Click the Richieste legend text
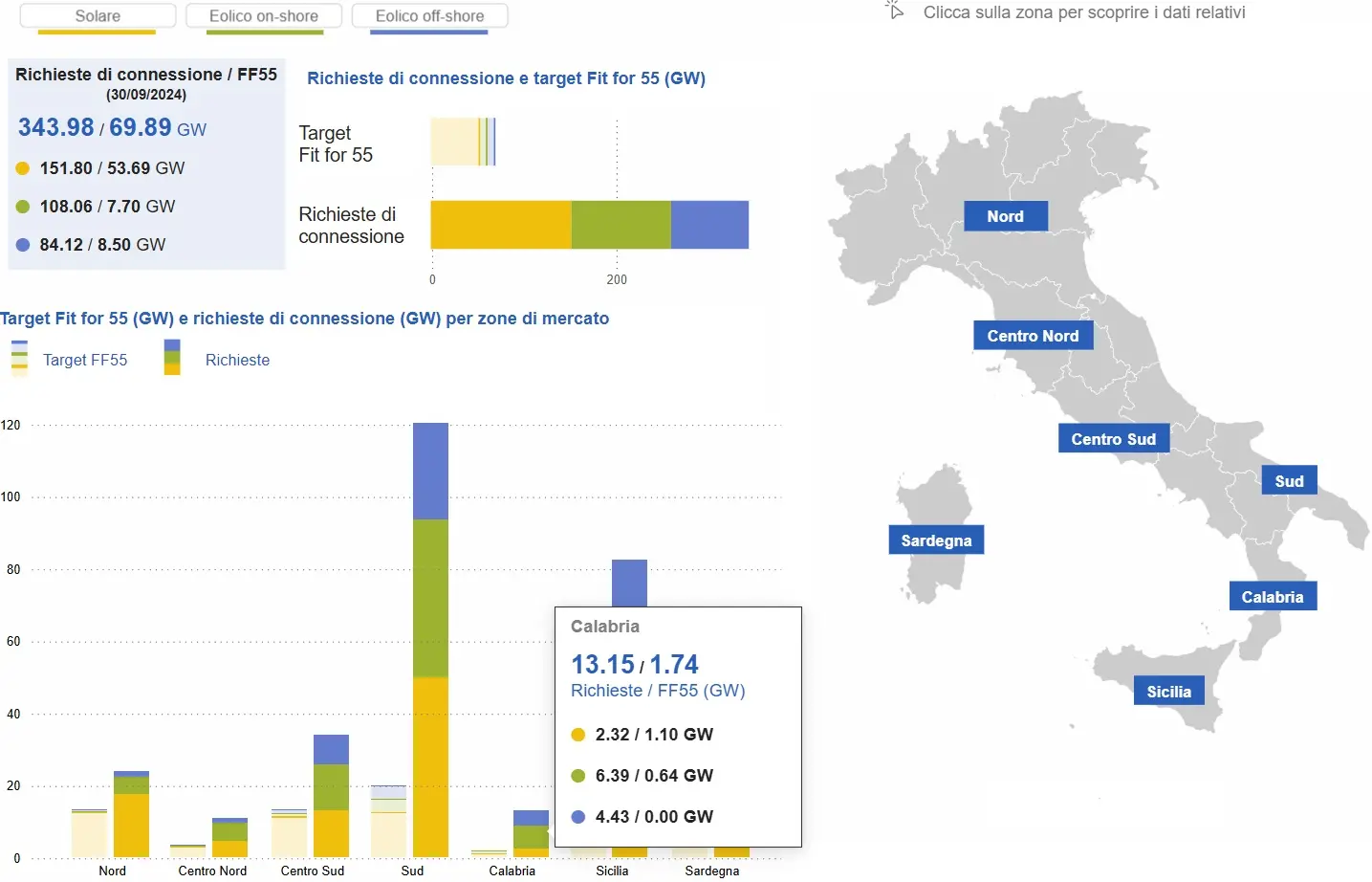The image size is (1372, 882). coord(237,360)
